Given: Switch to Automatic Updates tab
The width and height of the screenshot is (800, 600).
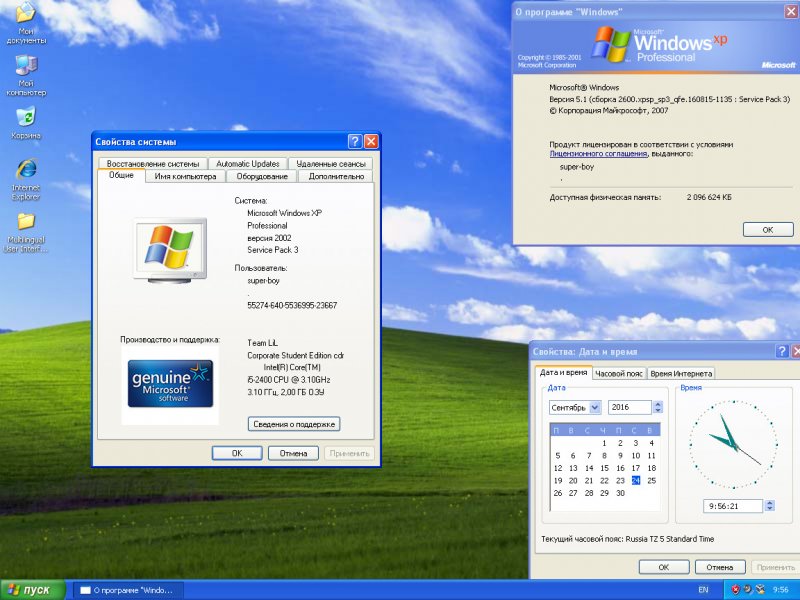Looking at the screenshot, I should click(x=247, y=164).
